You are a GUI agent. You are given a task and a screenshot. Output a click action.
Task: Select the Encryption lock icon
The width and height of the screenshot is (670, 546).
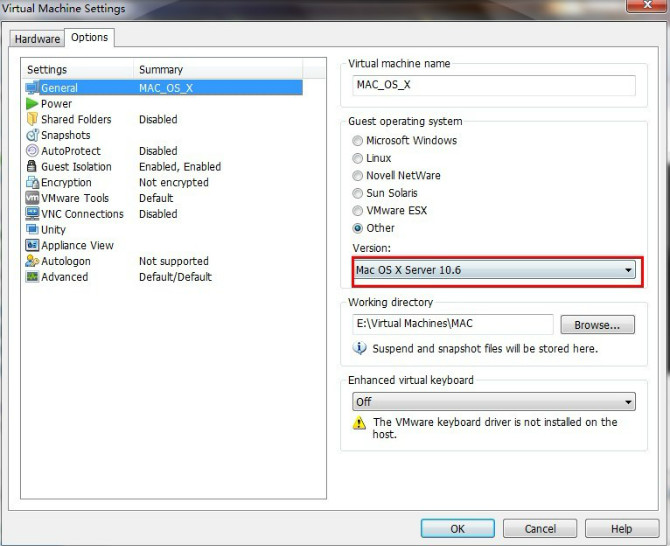32,183
